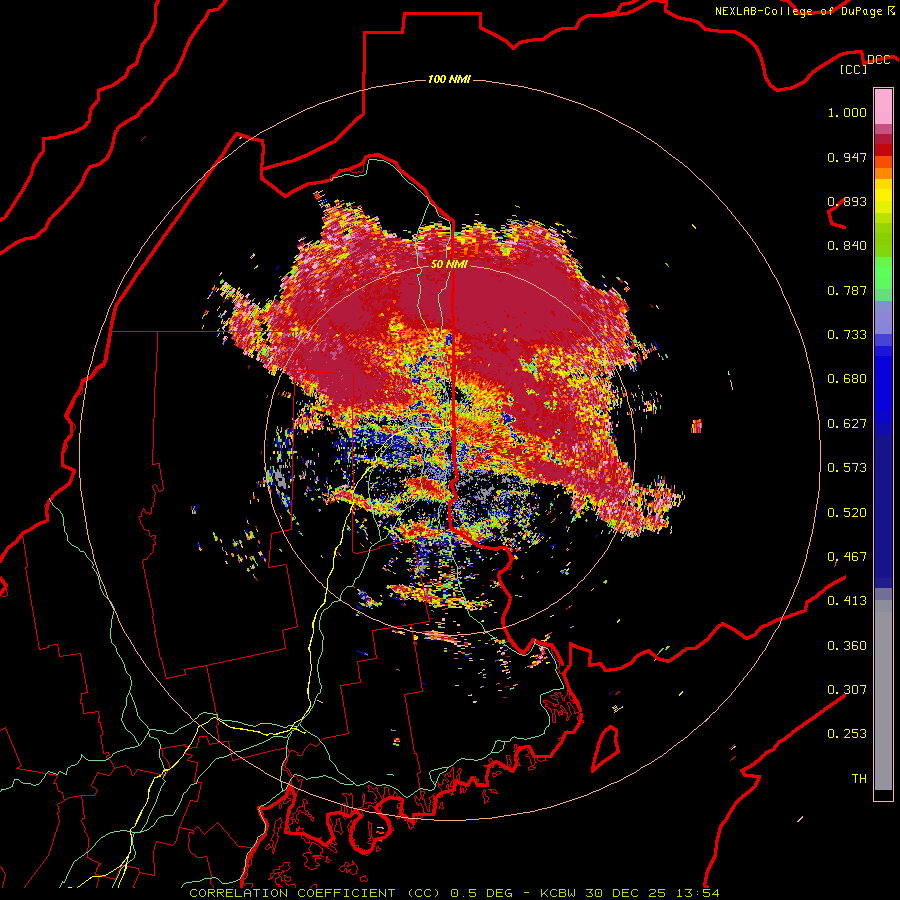Click the 13:54 timestamp in footer
The image size is (900, 900).
point(697,893)
